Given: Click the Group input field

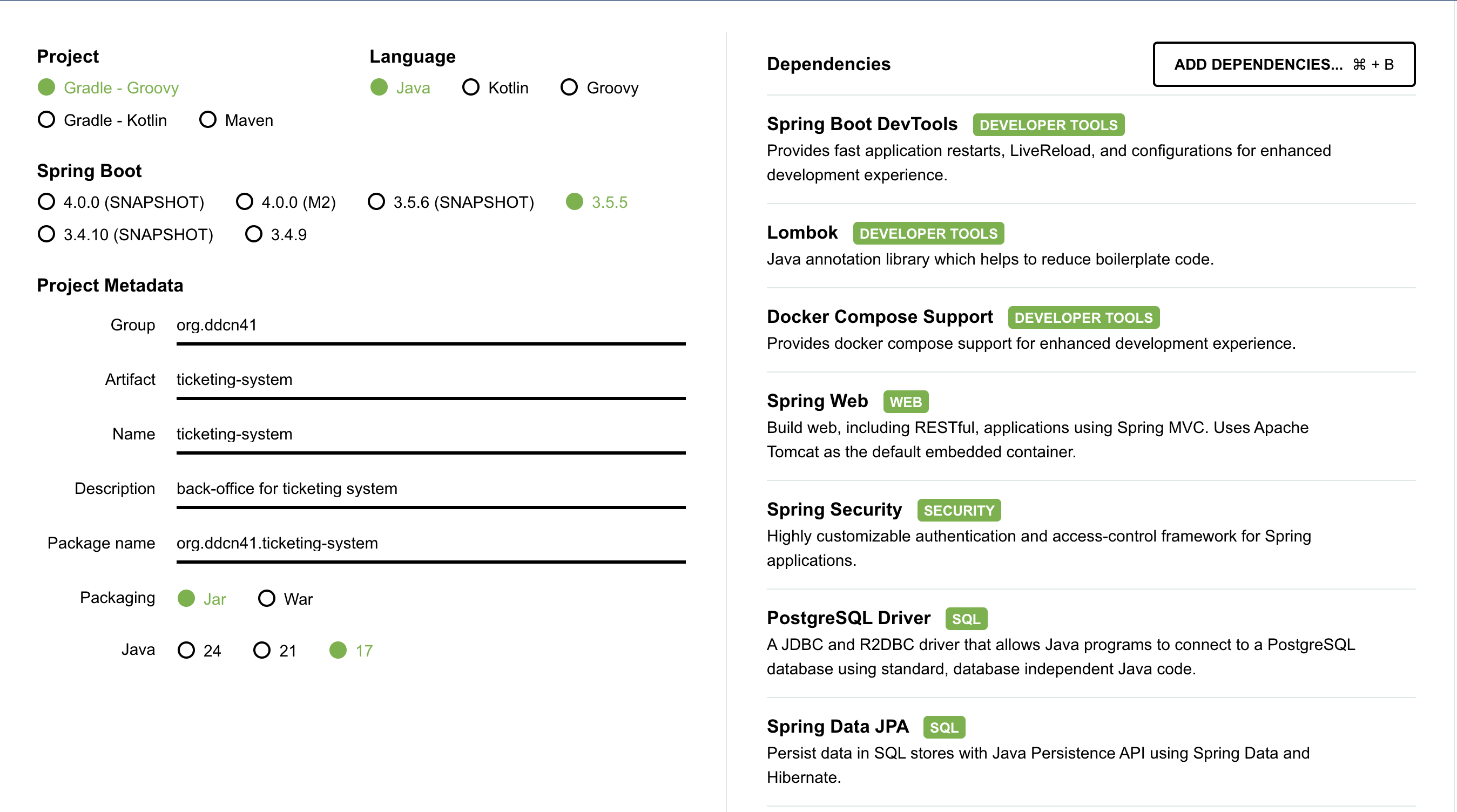Looking at the screenshot, I should click(430, 325).
